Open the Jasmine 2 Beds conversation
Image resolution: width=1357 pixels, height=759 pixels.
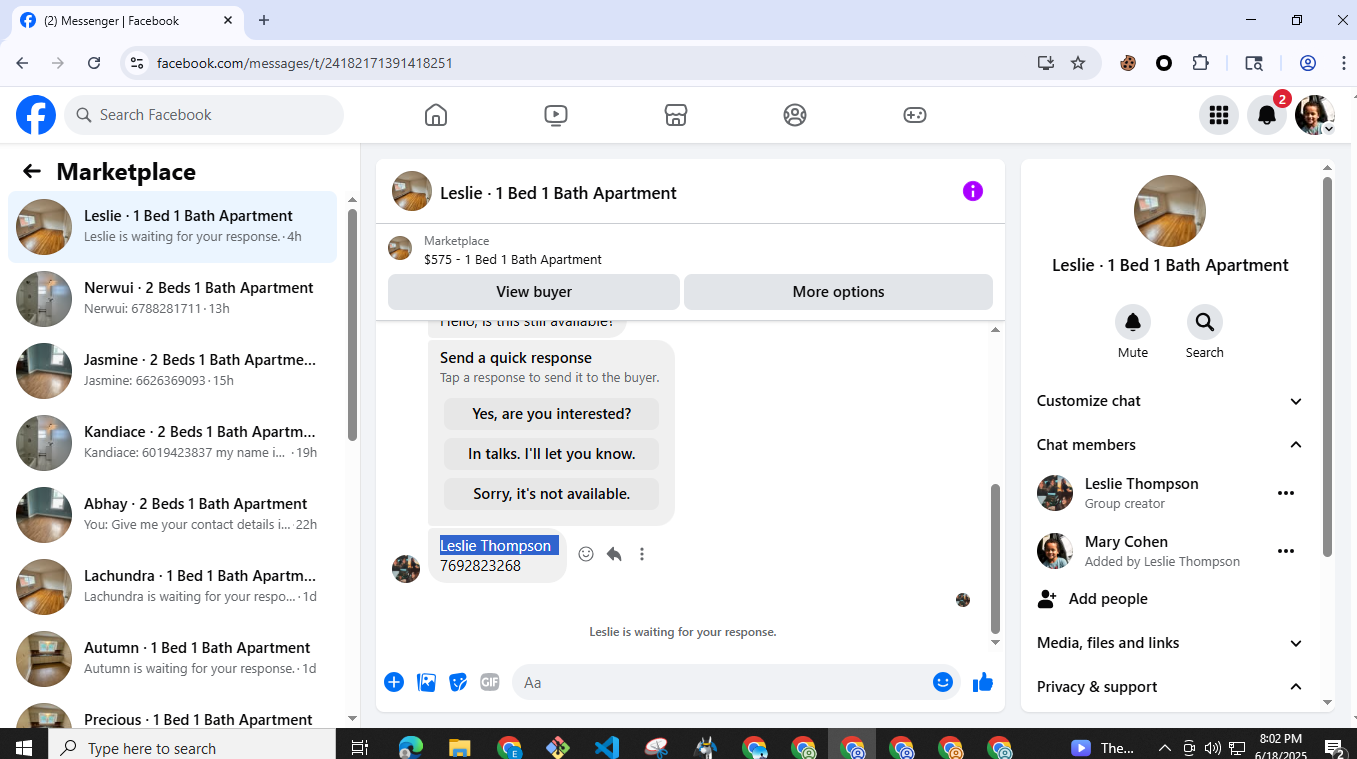tap(172, 371)
